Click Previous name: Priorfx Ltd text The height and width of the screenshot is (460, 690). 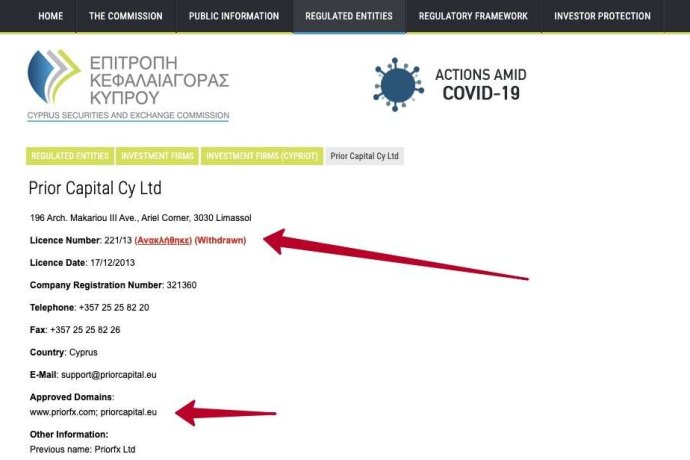pos(83,449)
